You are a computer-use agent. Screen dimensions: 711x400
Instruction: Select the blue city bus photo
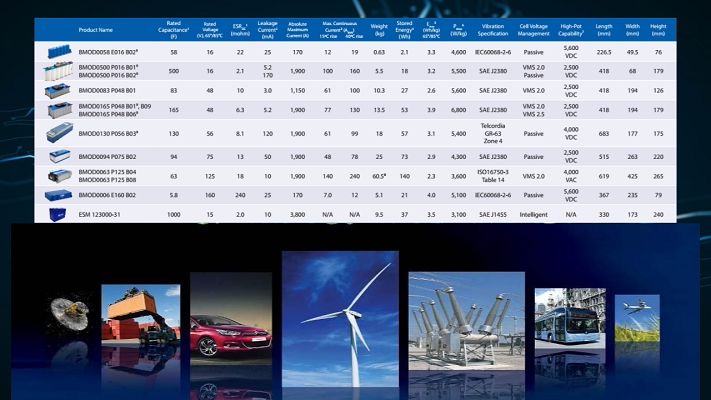click(x=570, y=318)
